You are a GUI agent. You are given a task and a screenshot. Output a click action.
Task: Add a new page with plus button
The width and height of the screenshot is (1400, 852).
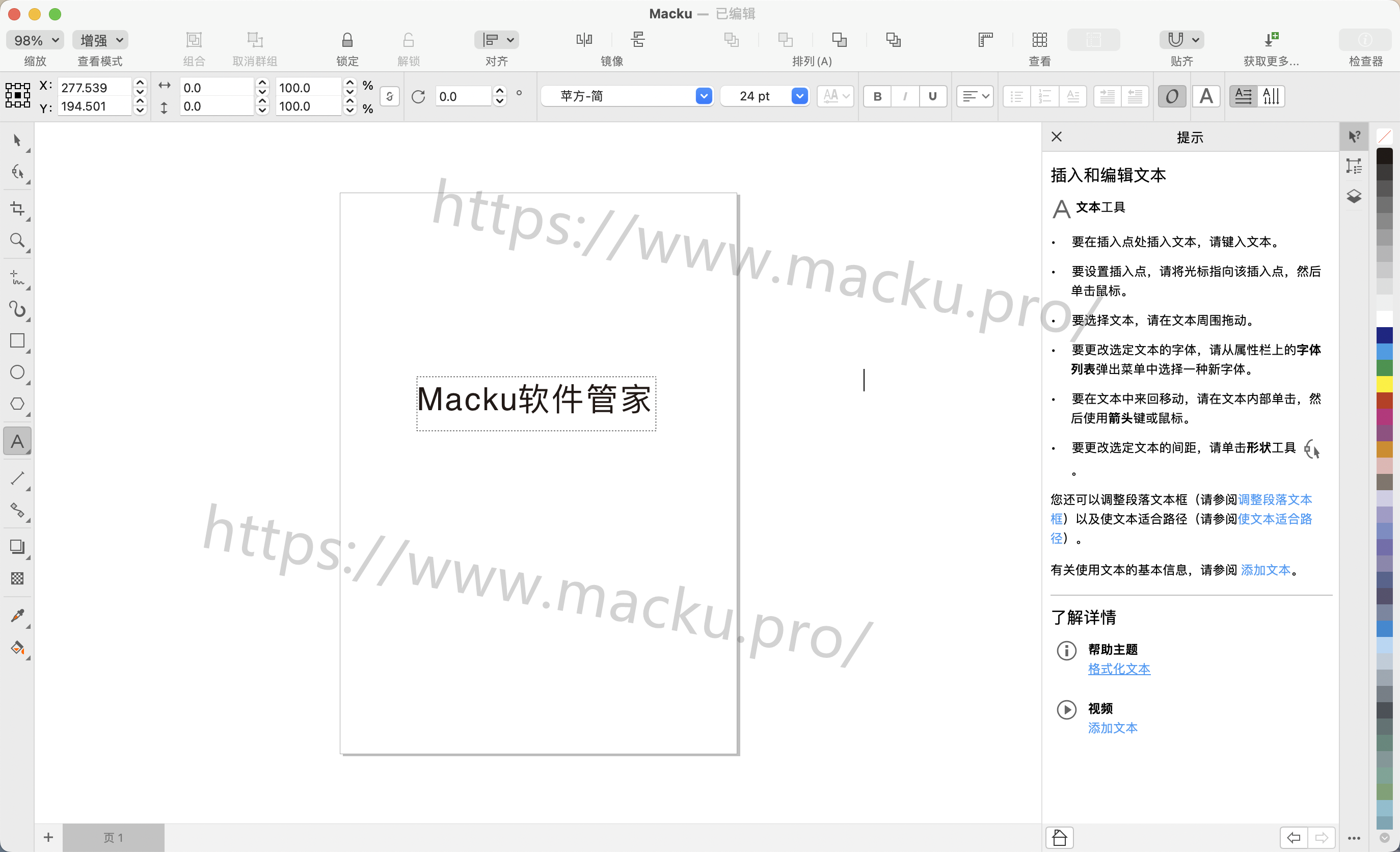click(48, 837)
